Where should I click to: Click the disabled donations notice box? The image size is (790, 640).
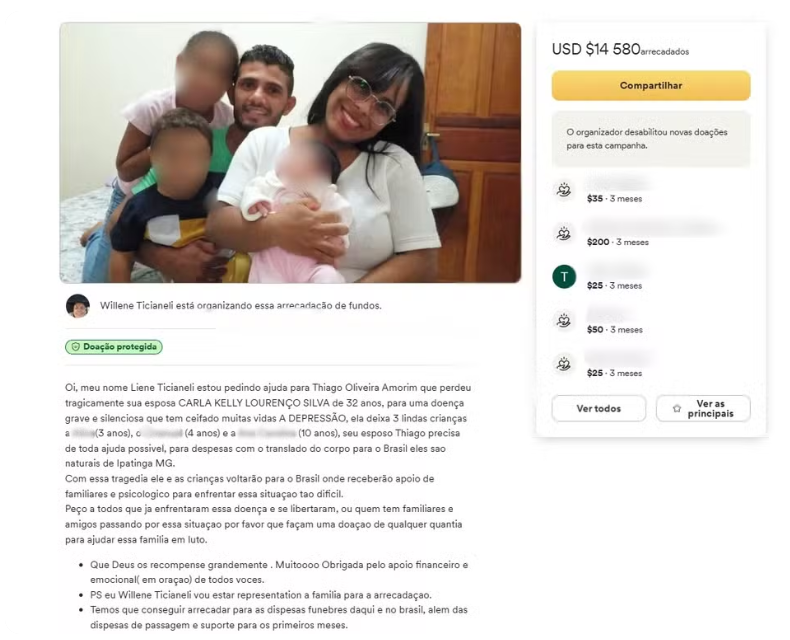point(651,139)
